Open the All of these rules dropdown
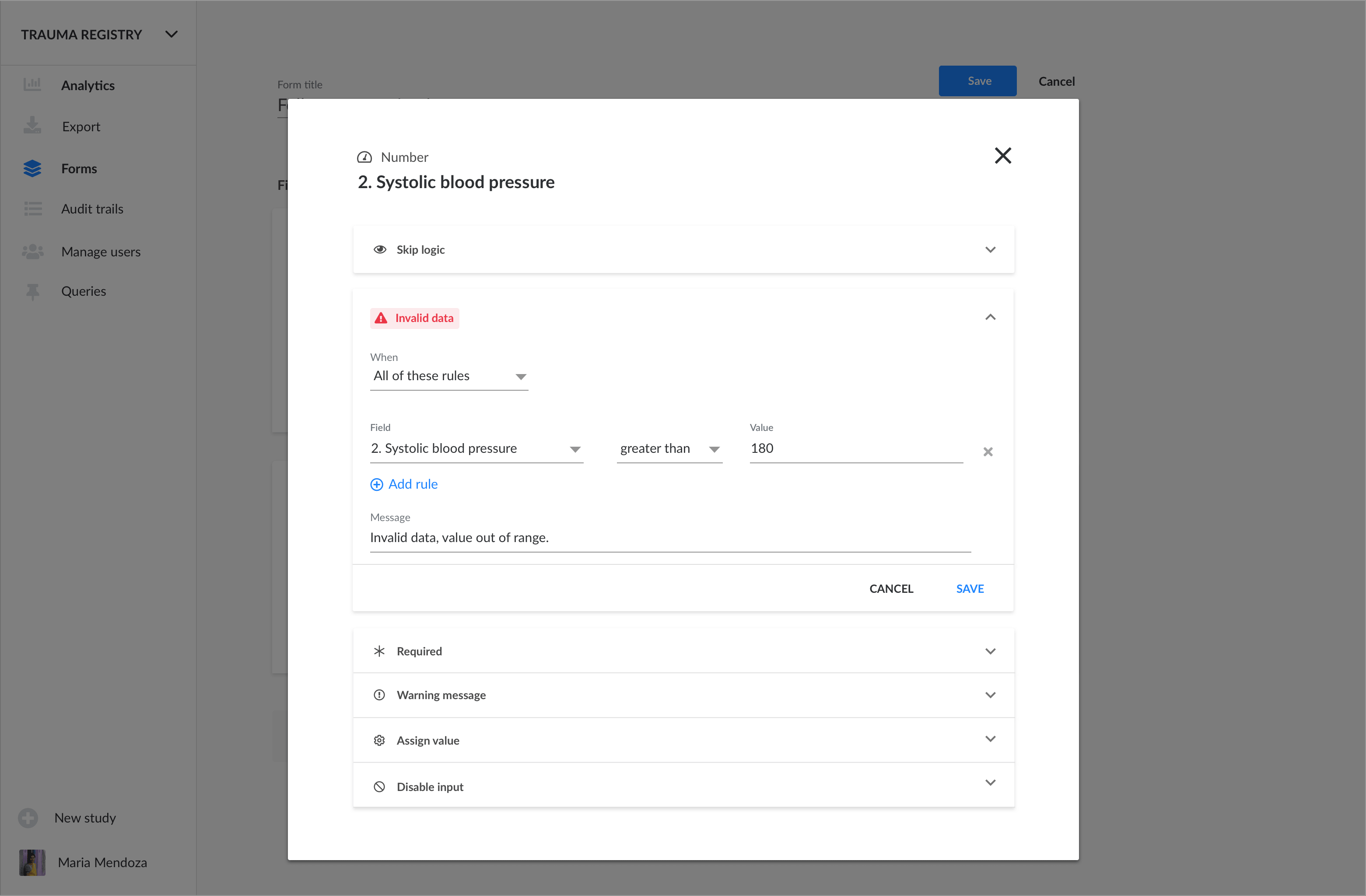The image size is (1366, 896). pos(449,377)
